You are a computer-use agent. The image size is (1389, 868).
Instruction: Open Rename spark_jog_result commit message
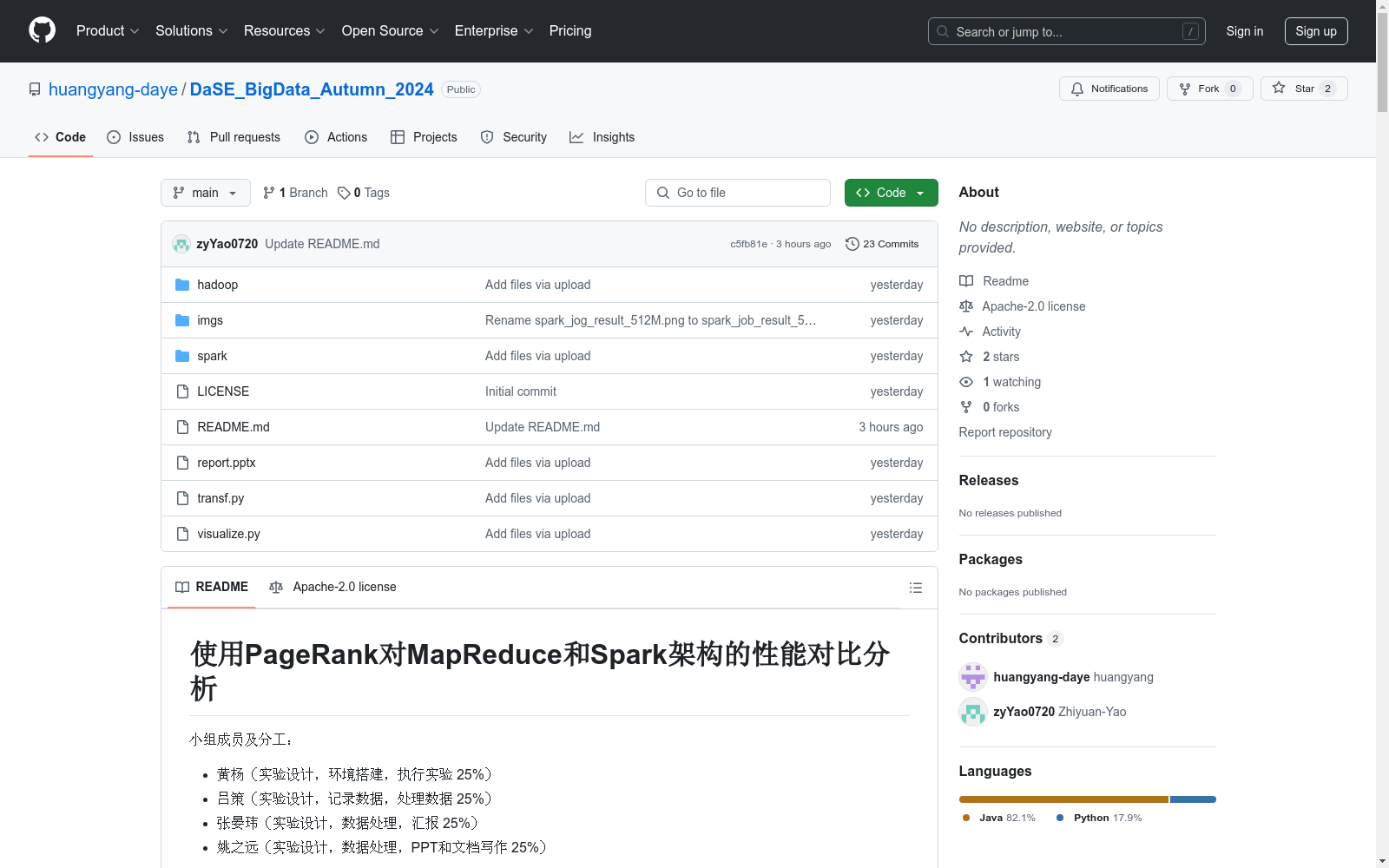650,320
